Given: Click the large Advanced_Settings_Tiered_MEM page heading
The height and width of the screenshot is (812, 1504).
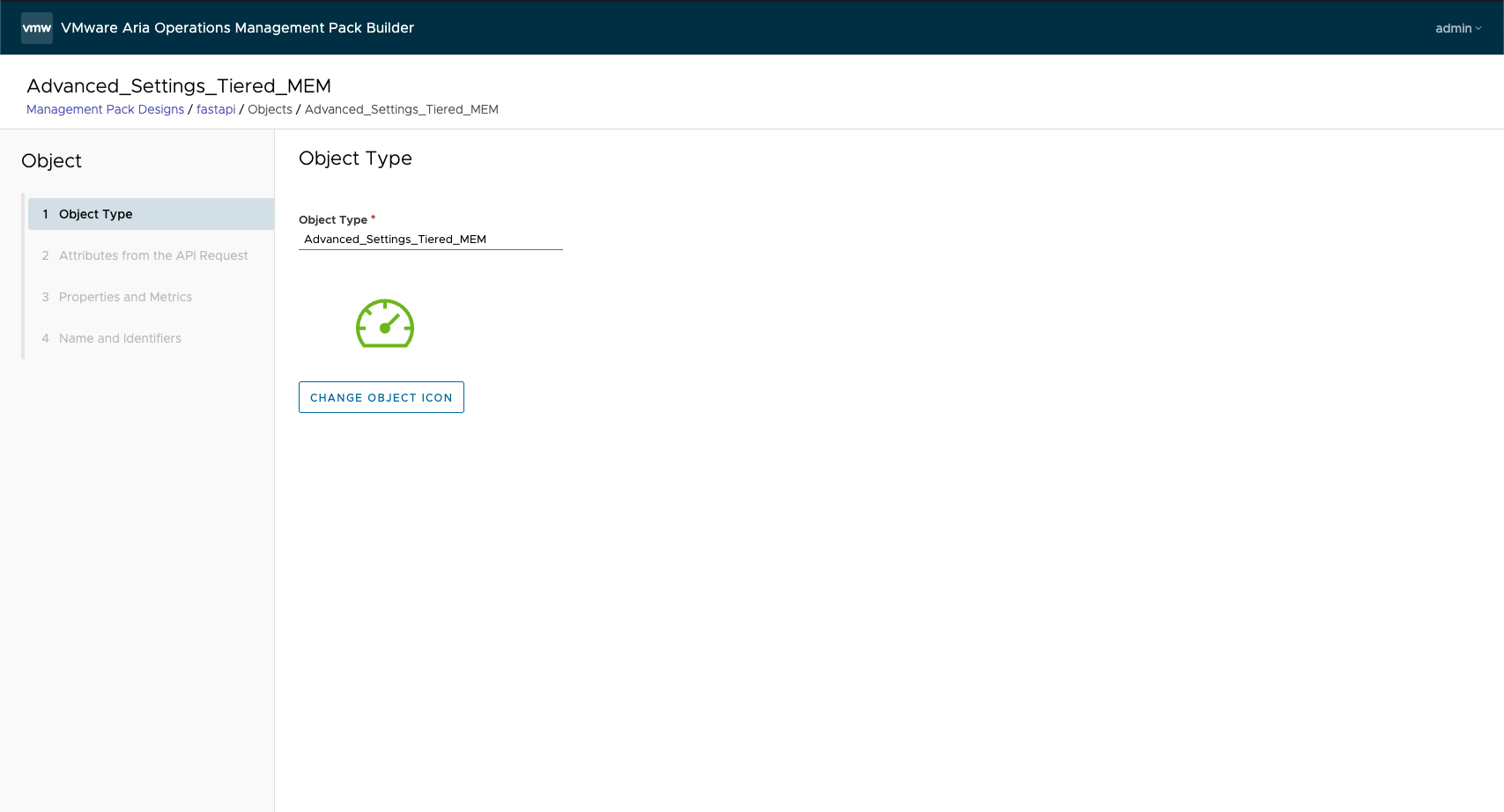Looking at the screenshot, I should coord(179,85).
